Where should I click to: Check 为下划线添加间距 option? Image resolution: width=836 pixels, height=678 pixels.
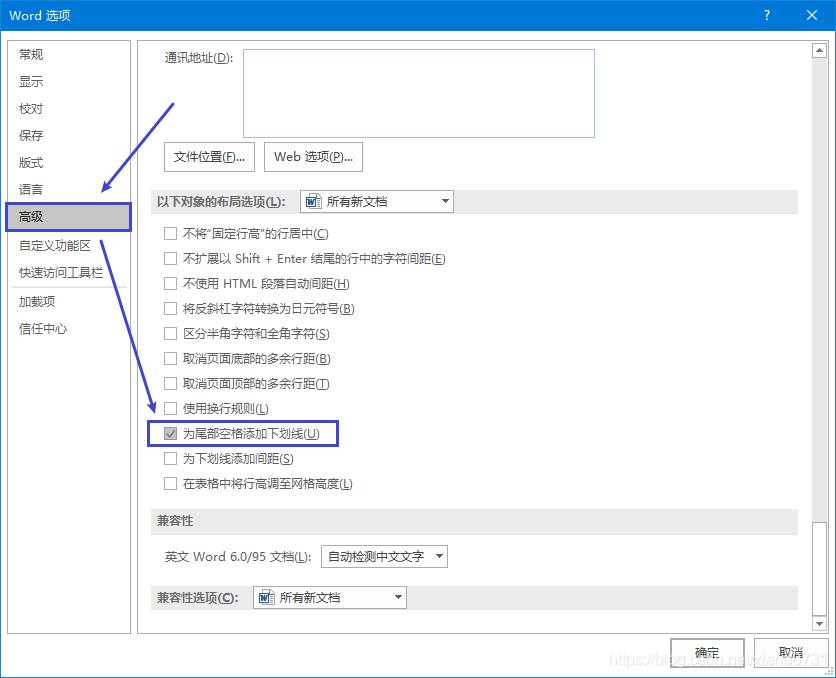click(171, 459)
